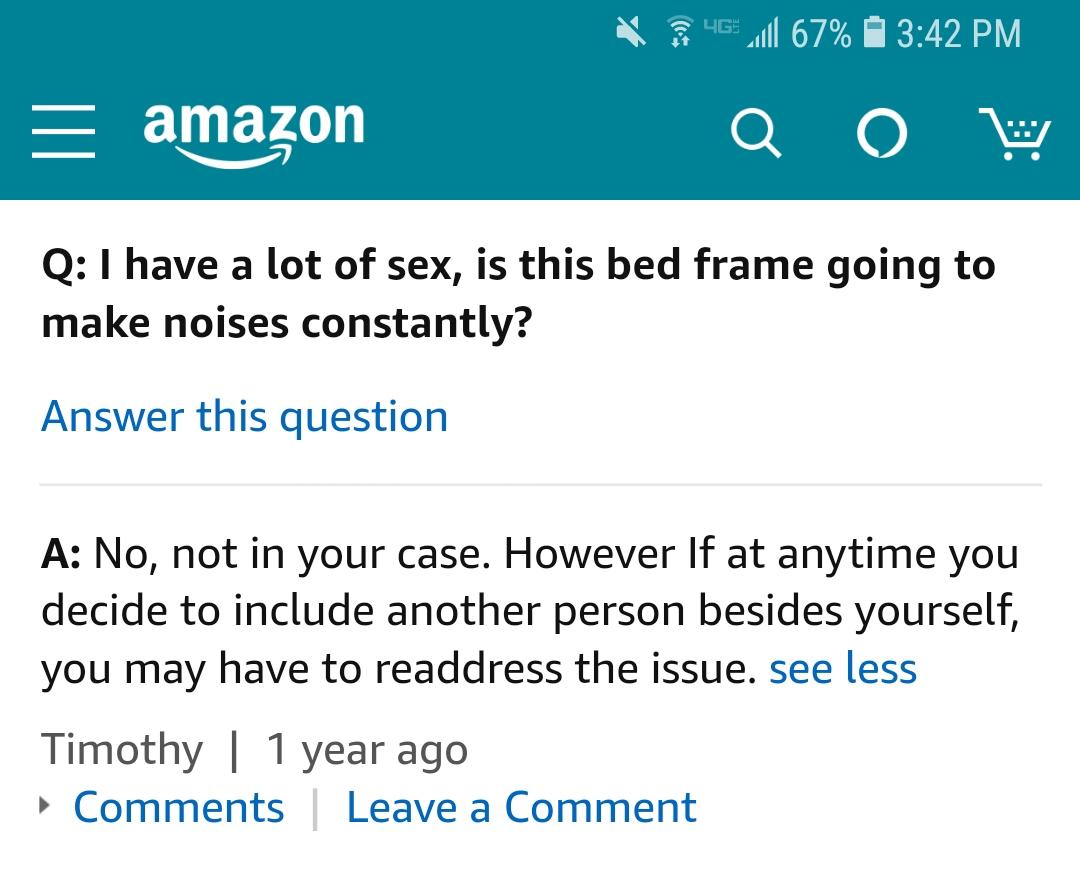Tap the '1 year ago' timestamp
This screenshot has width=1080, height=870.
[x=366, y=749]
